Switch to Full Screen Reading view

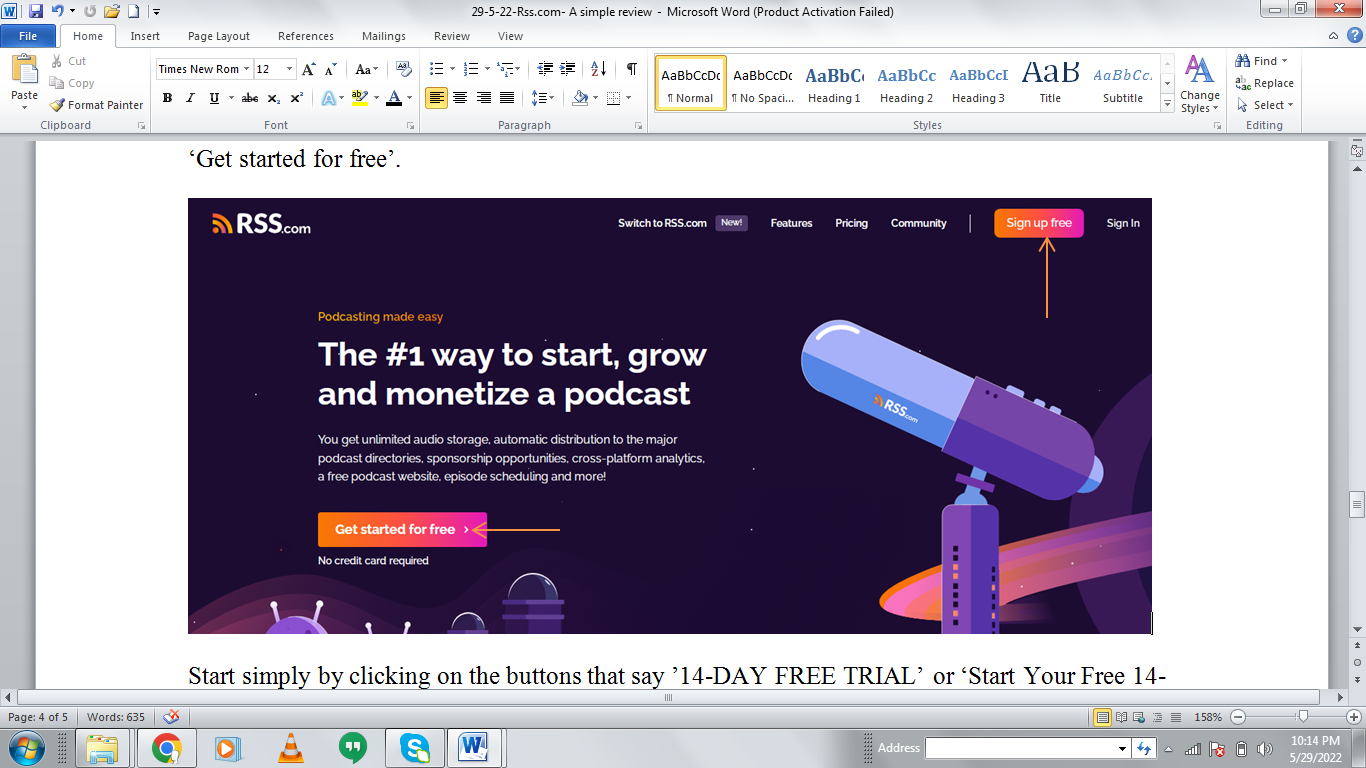(1120, 717)
